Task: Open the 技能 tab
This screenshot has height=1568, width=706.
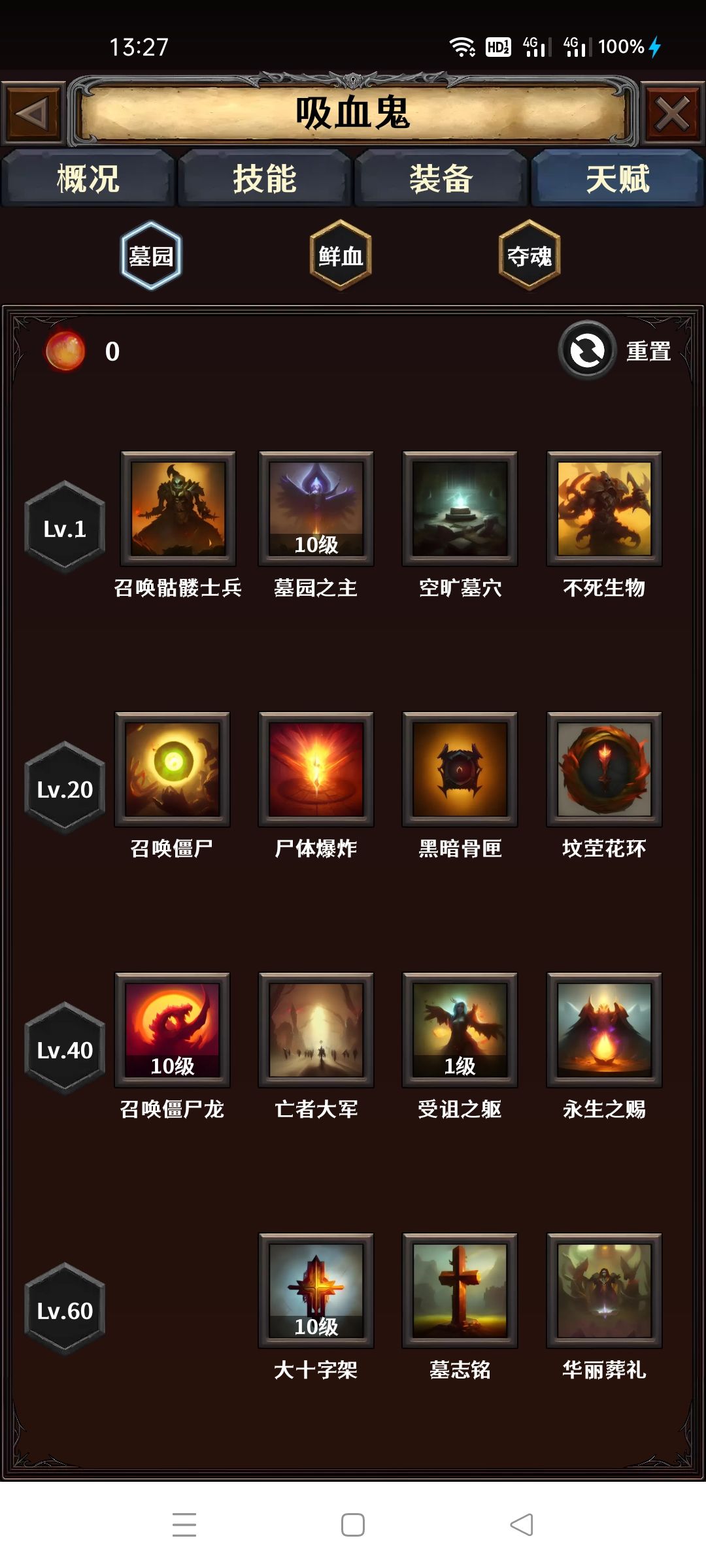Action: coord(265,178)
